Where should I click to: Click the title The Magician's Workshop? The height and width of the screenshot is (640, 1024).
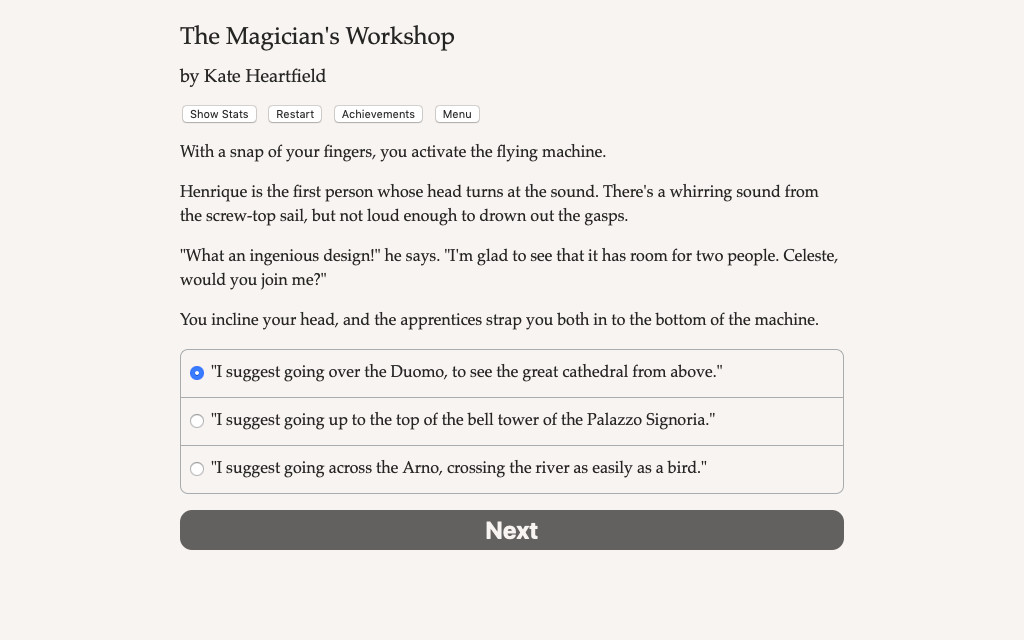[317, 36]
